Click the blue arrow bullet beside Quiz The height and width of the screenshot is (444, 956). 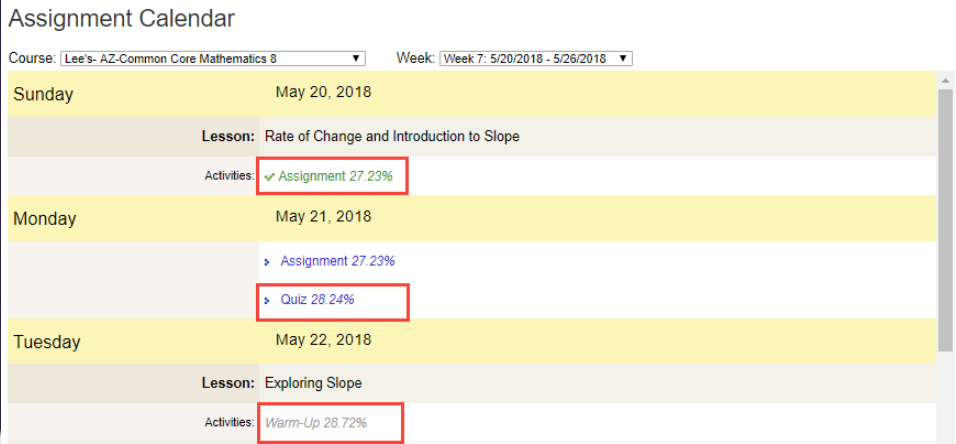click(268, 300)
